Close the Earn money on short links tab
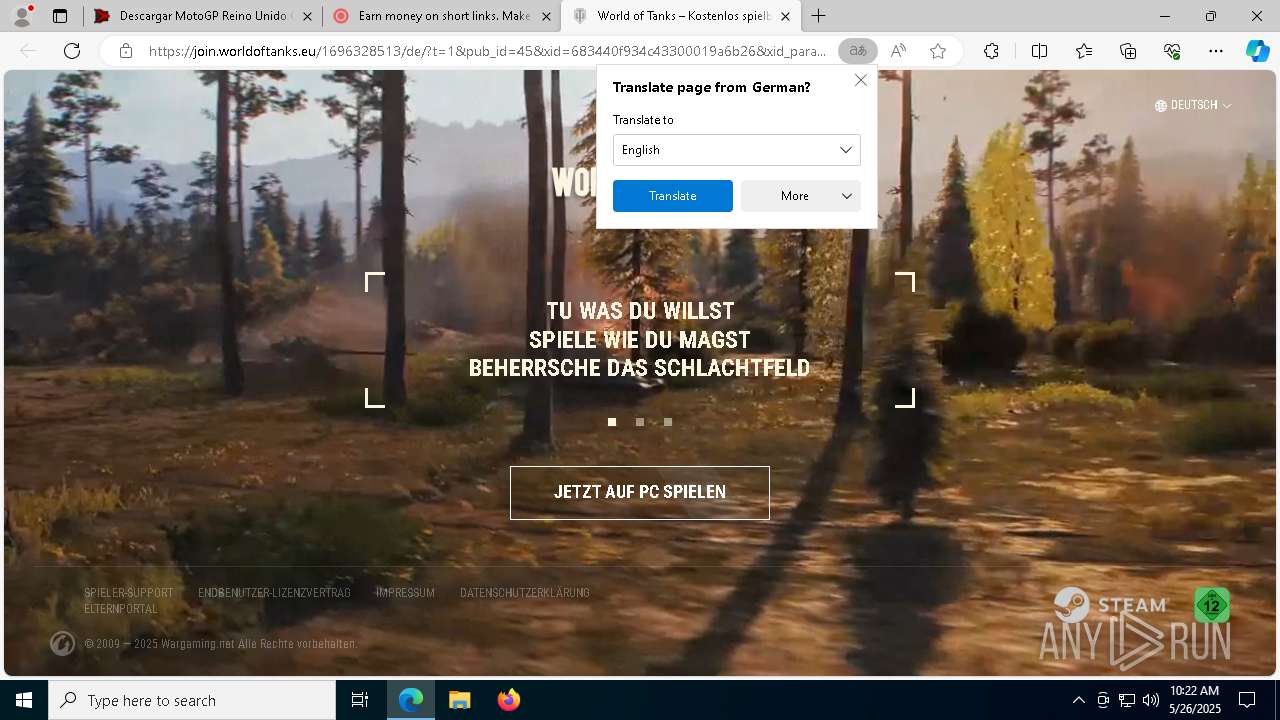Image resolution: width=1280 pixels, height=720 pixels. (x=546, y=16)
